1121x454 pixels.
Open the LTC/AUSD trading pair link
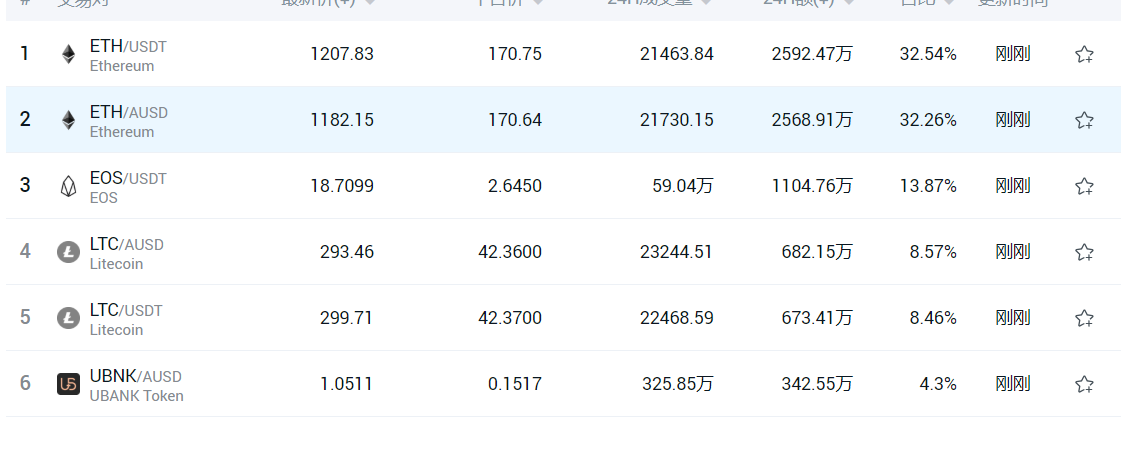(126, 244)
